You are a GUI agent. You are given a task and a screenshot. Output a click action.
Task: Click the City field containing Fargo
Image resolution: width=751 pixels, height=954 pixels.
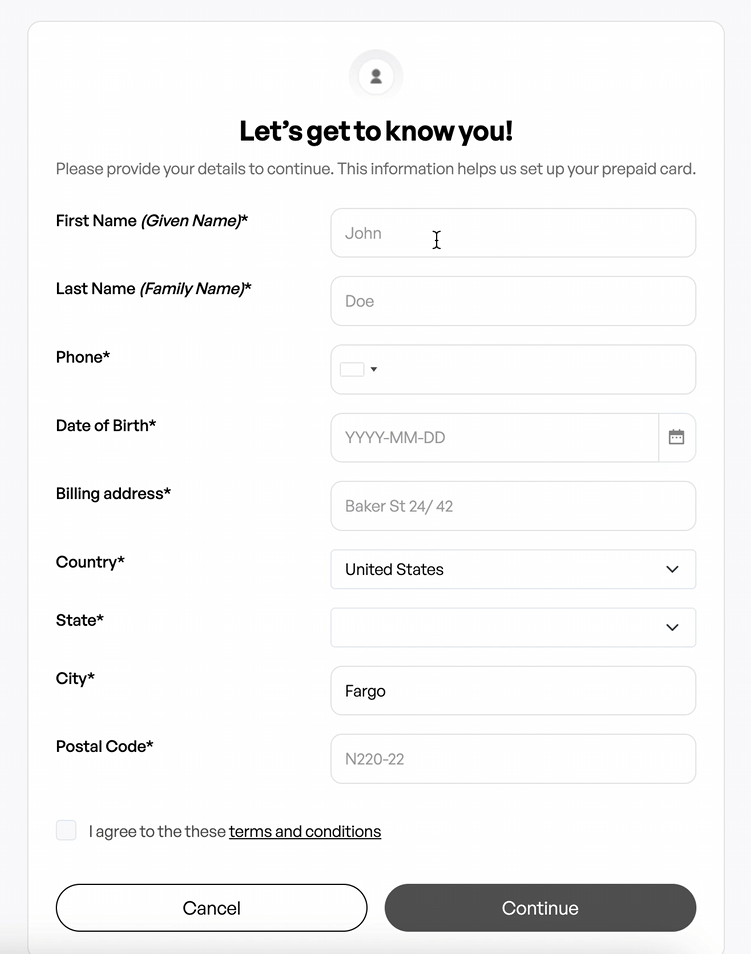513,691
